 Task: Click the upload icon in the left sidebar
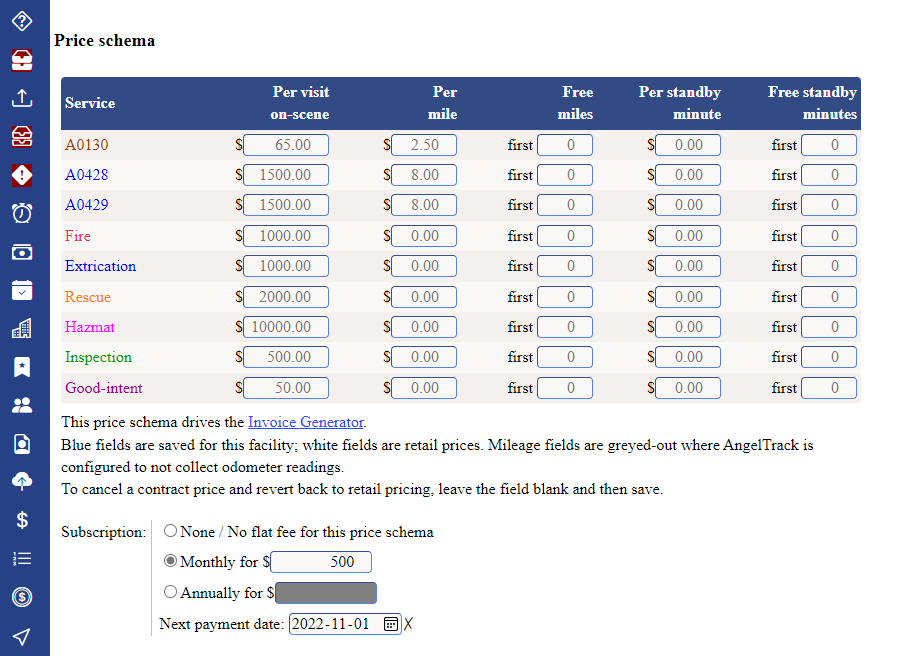tap(22, 98)
